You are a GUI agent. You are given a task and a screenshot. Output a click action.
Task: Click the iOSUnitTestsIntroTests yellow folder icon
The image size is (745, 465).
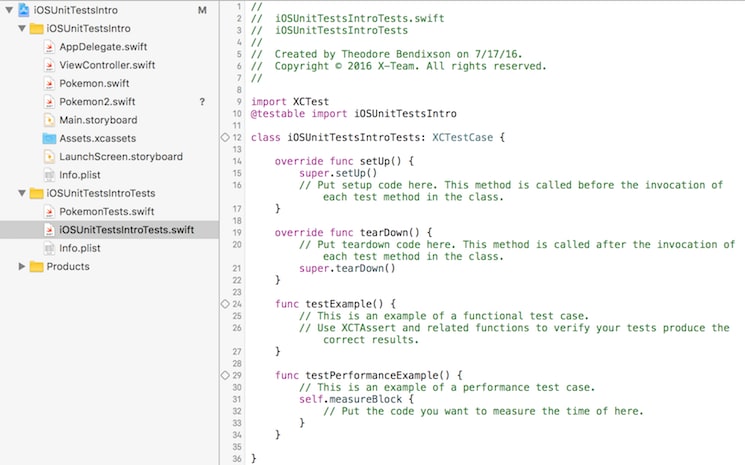coord(37,193)
